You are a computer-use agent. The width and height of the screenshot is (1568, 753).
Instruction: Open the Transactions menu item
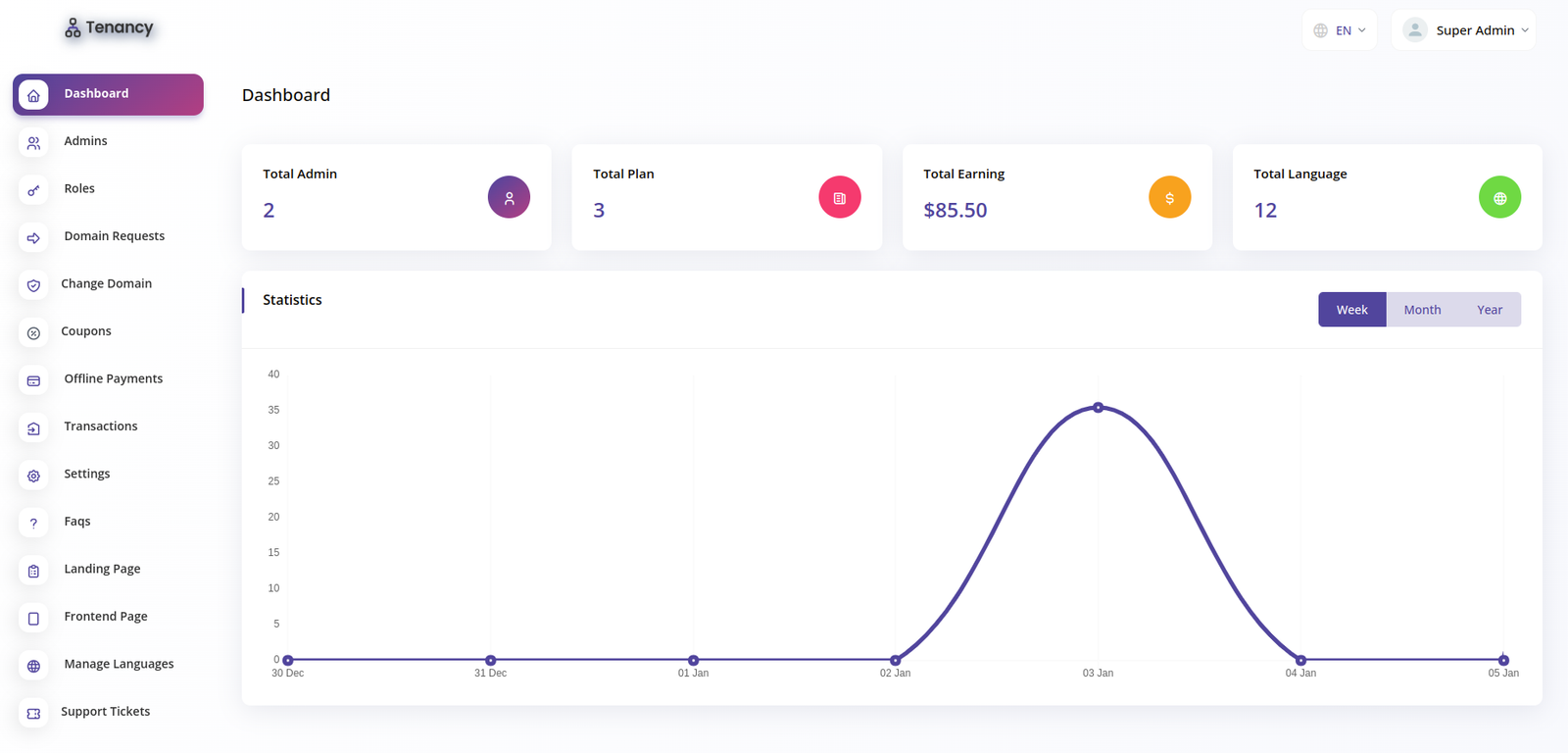100,427
